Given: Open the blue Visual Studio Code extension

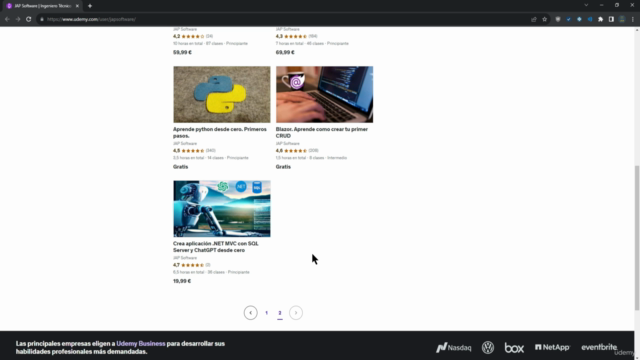Looking at the screenshot, I should tap(590, 19).
